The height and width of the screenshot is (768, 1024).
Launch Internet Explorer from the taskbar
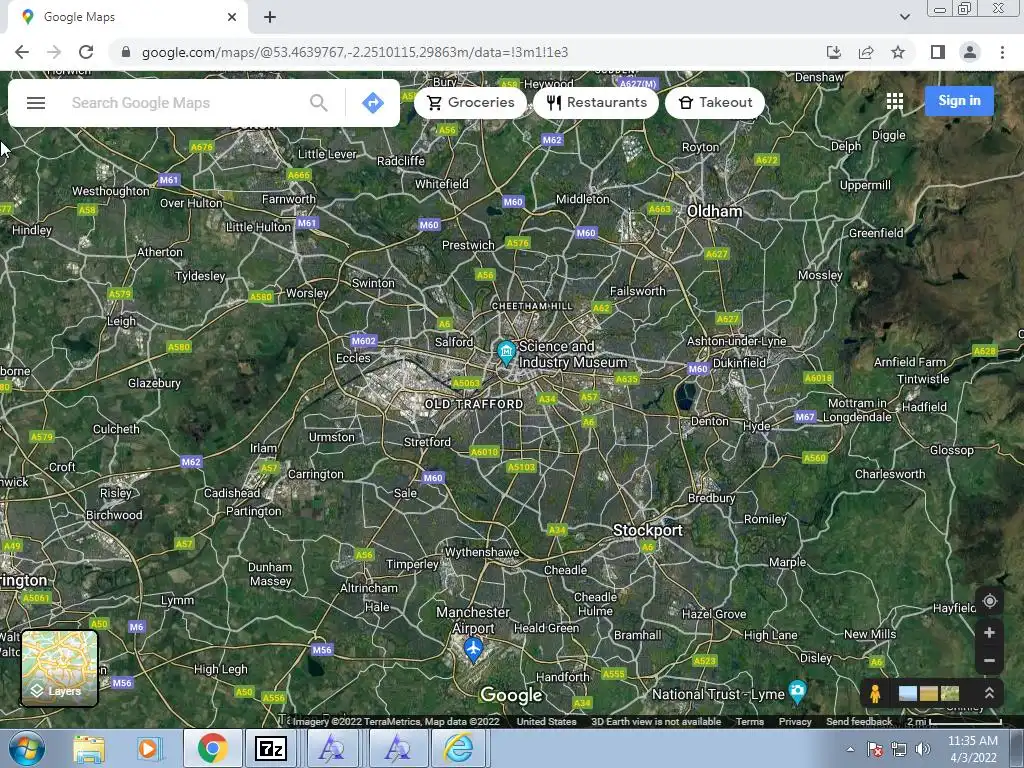[458, 748]
